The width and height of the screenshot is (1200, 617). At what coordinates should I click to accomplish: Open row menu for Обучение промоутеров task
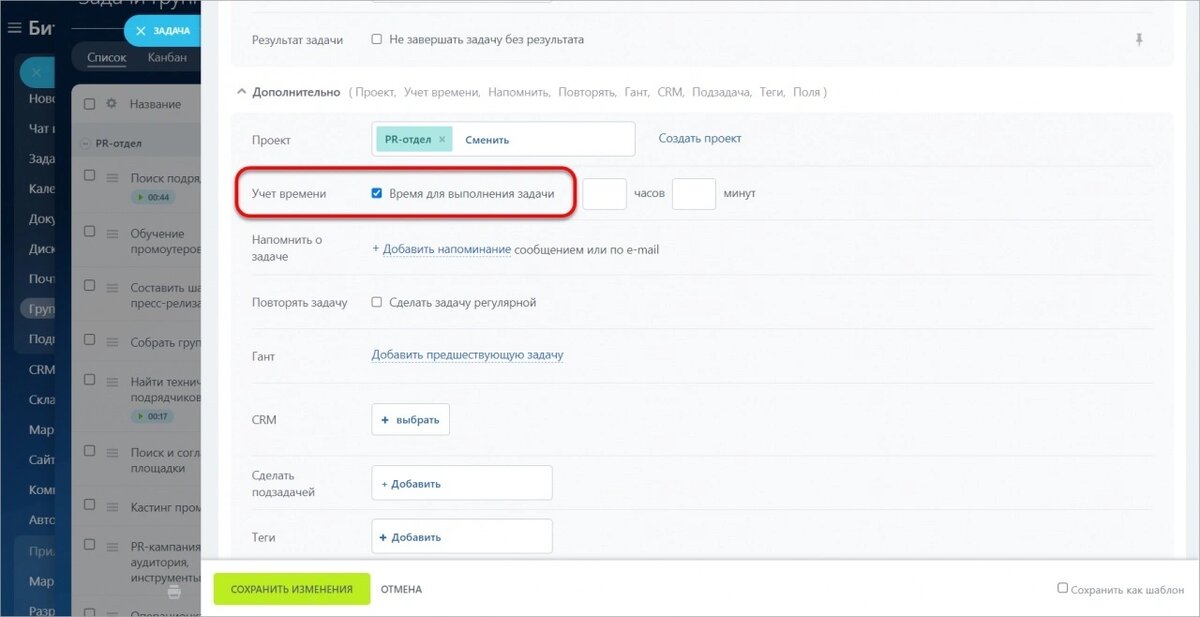coord(113,233)
